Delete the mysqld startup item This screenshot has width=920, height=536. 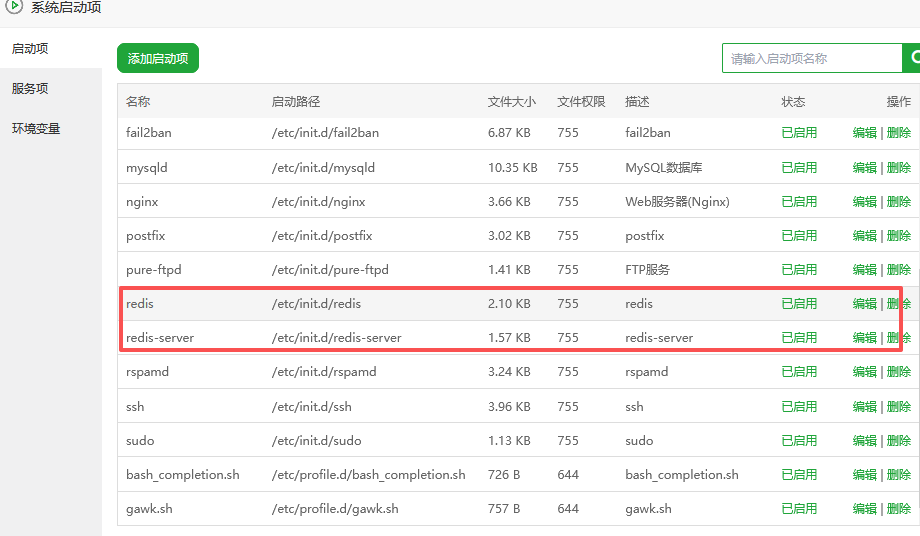pos(898,167)
